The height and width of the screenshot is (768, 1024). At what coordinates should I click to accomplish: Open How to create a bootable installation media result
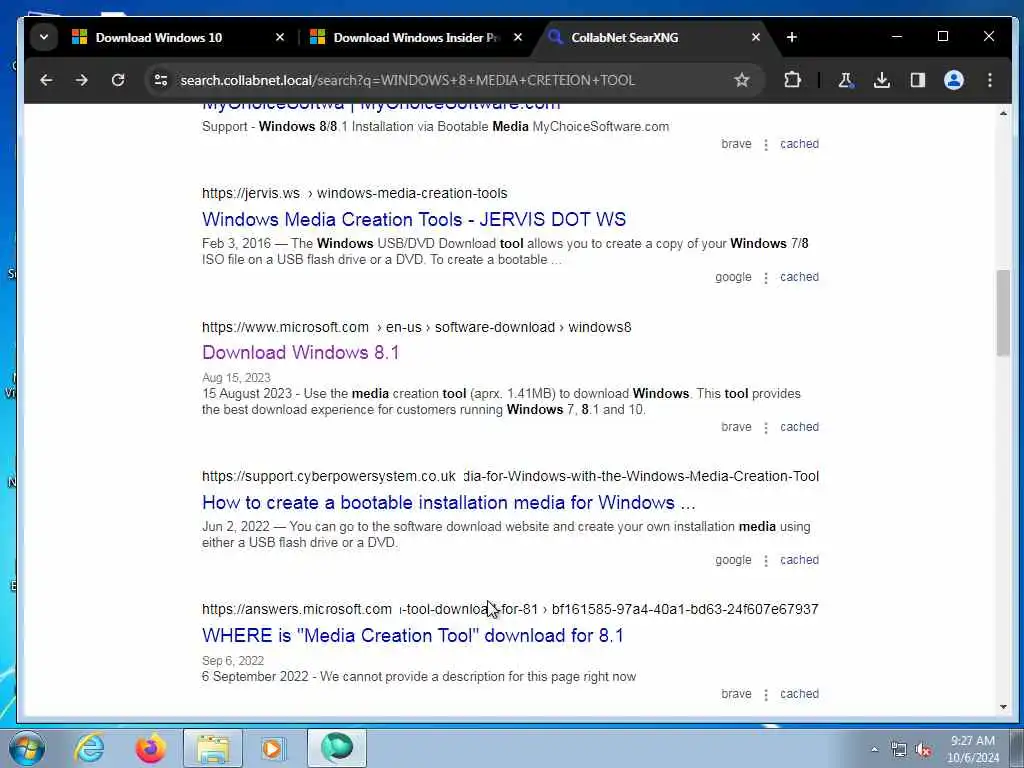pos(449,502)
